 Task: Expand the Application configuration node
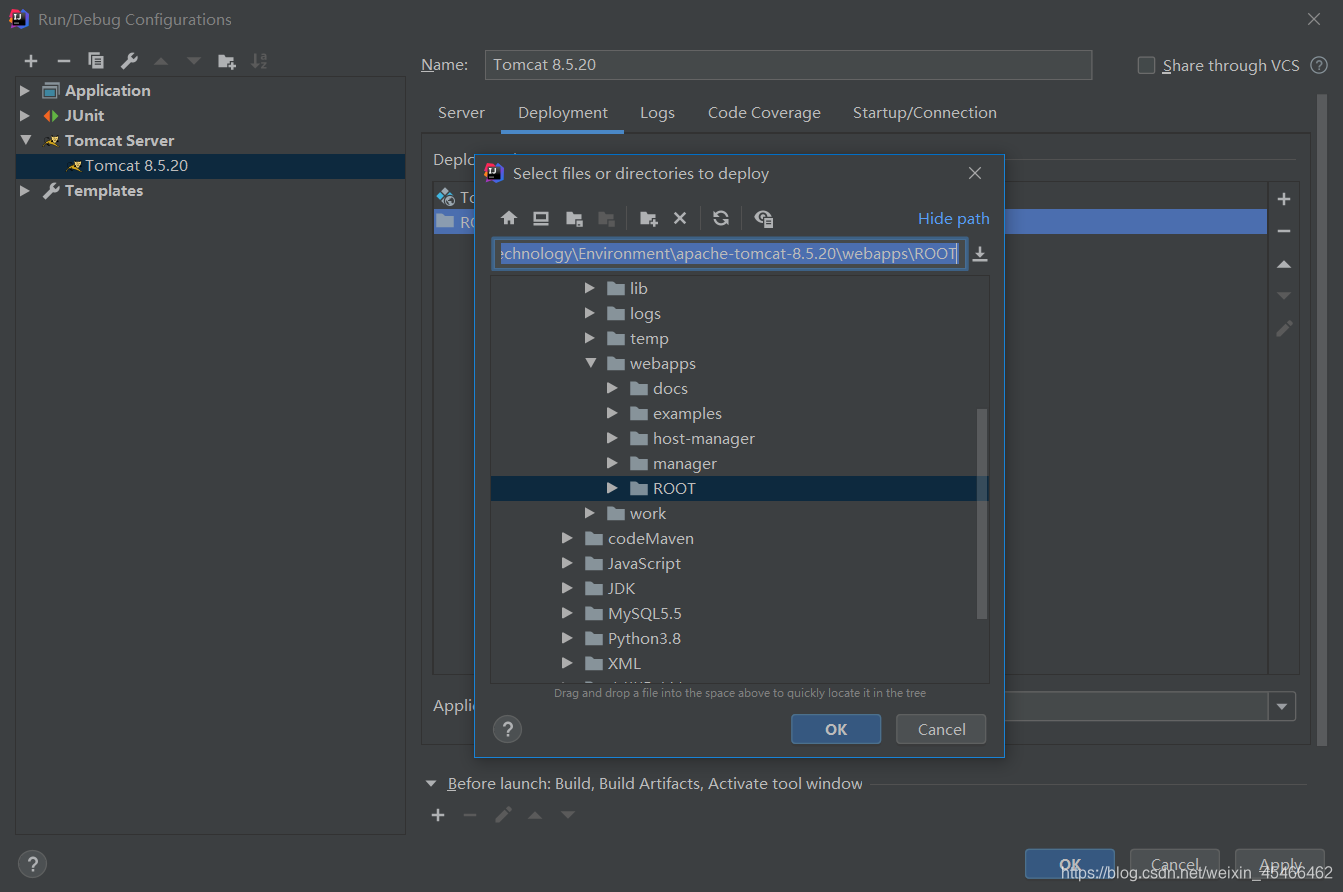pos(25,90)
